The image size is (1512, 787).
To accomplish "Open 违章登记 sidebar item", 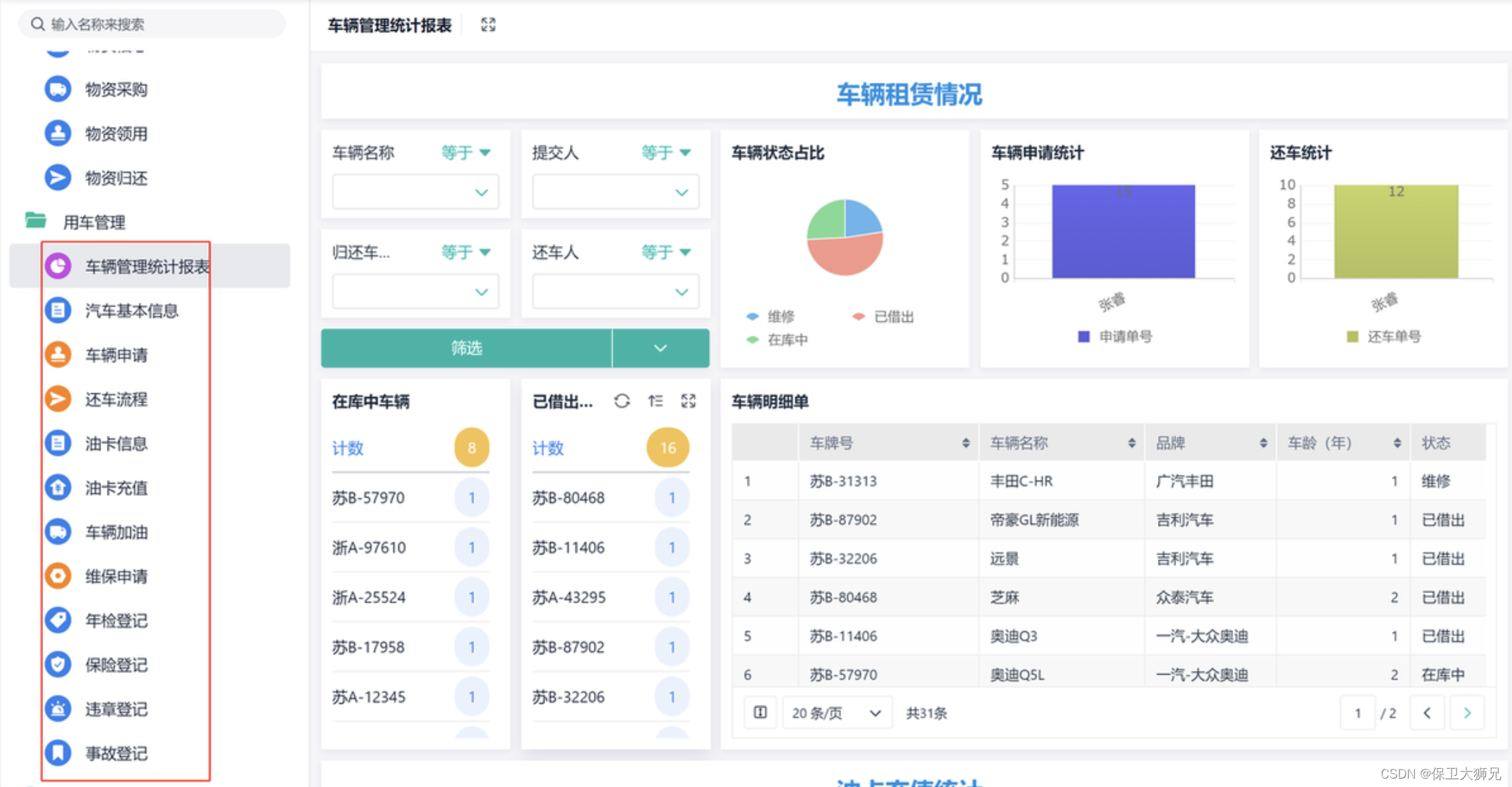I will [x=116, y=709].
